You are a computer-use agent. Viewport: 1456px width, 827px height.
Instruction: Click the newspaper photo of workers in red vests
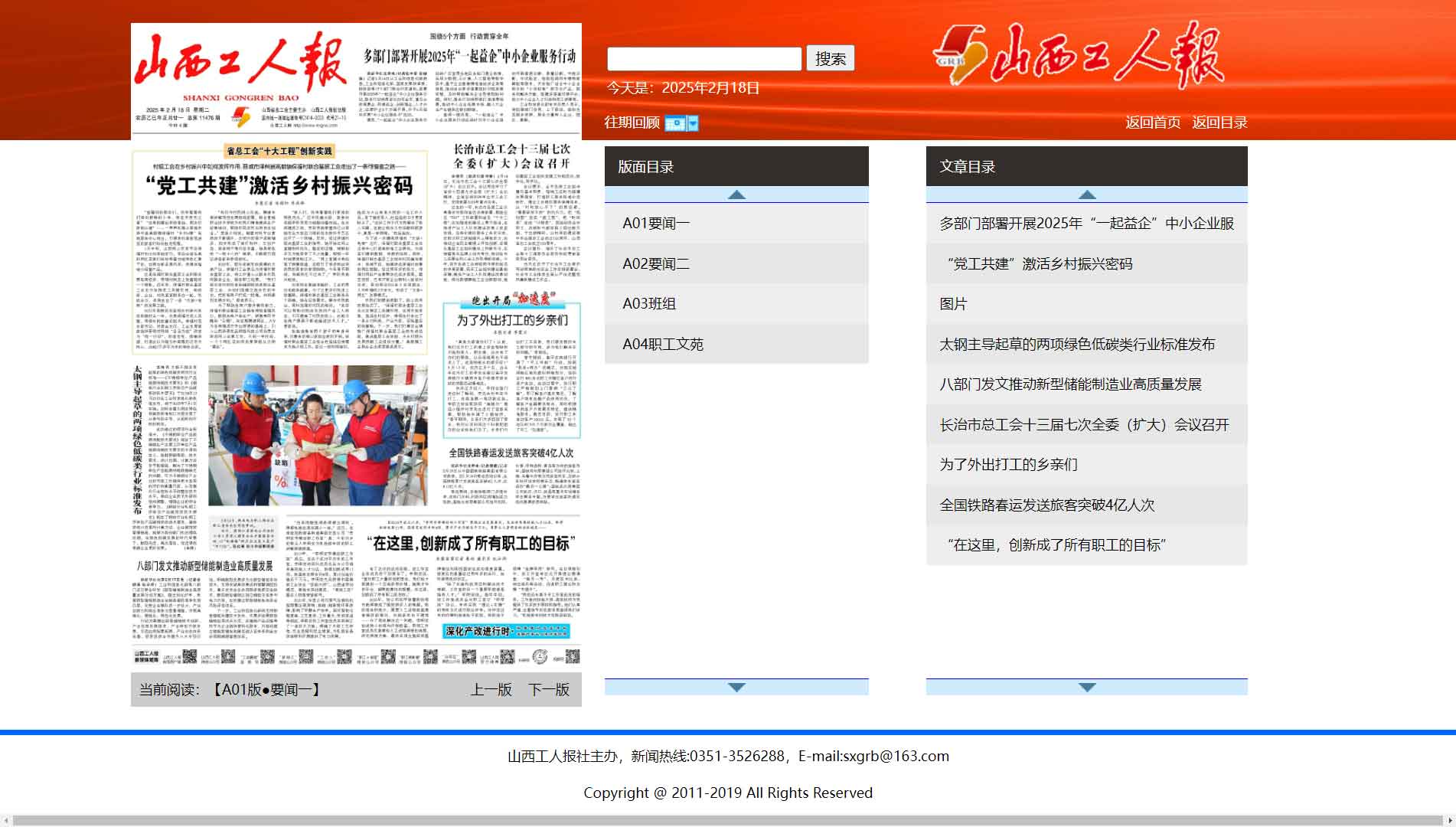[x=318, y=435]
